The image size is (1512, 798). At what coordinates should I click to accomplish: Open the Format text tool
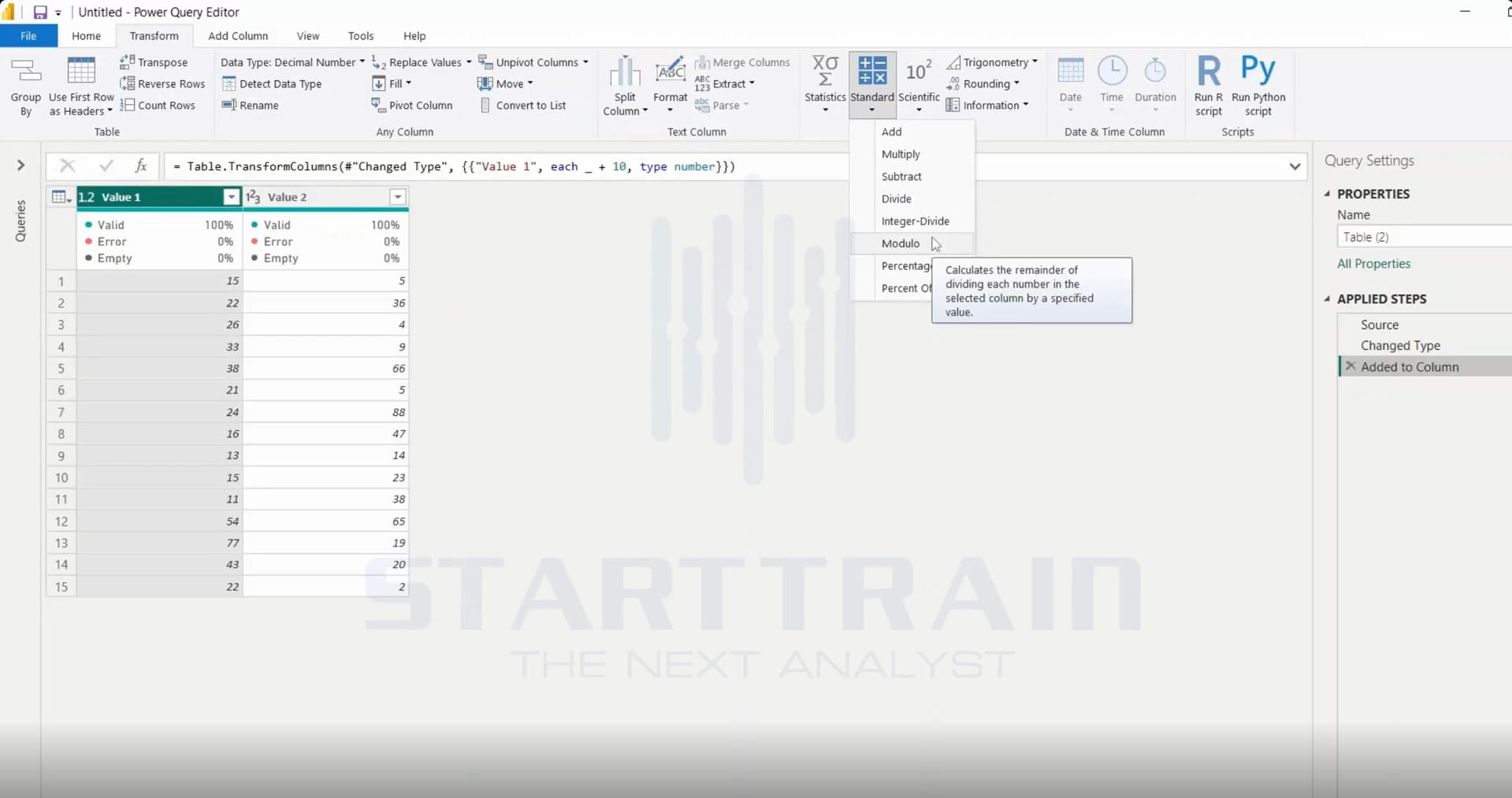[671, 85]
